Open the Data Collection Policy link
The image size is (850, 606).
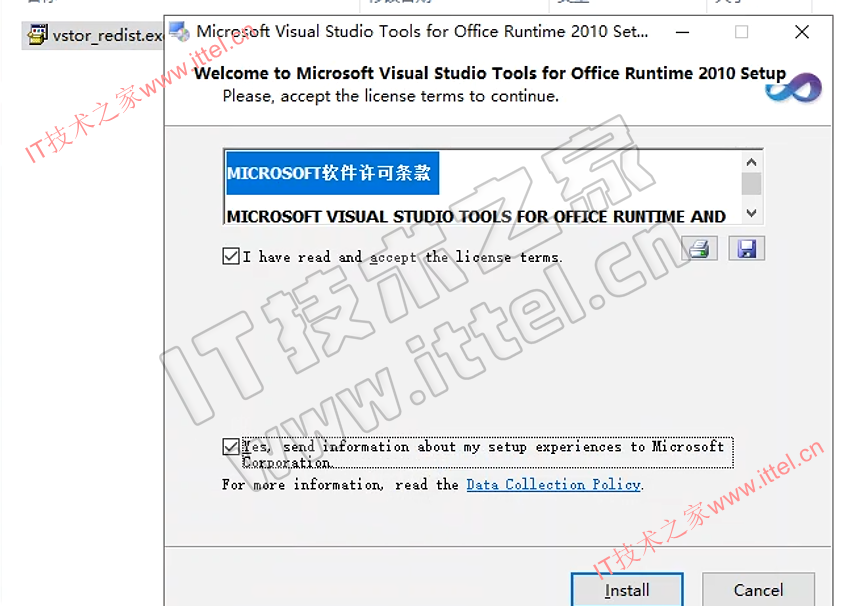553,485
